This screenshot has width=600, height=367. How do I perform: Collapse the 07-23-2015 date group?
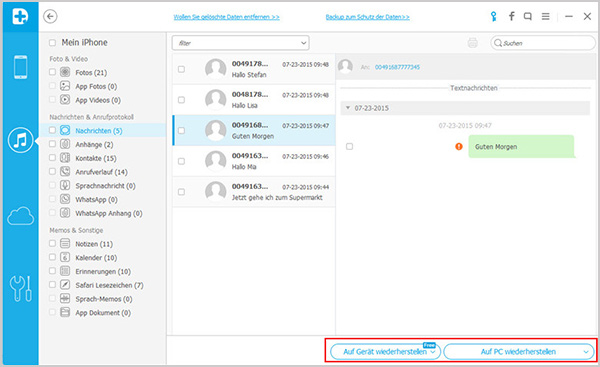coord(348,108)
